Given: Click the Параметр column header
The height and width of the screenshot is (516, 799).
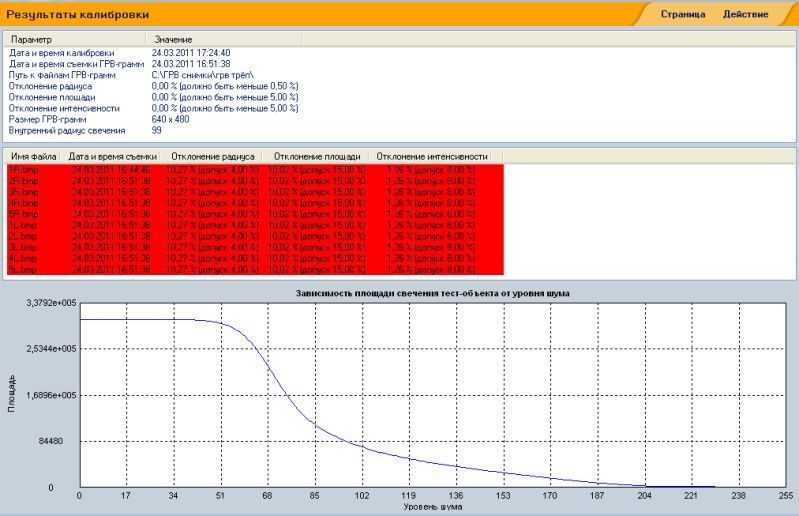Looking at the screenshot, I should [75, 39].
